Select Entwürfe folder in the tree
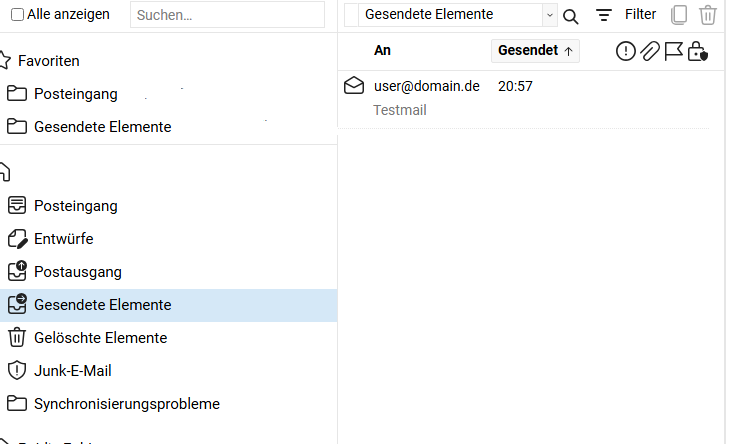This screenshot has width=737, height=444. click(x=63, y=239)
